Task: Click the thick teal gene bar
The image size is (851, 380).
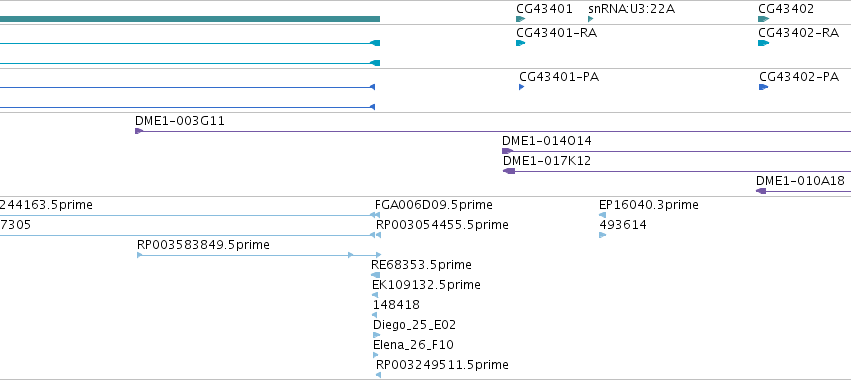Action: tap(190, 19)
